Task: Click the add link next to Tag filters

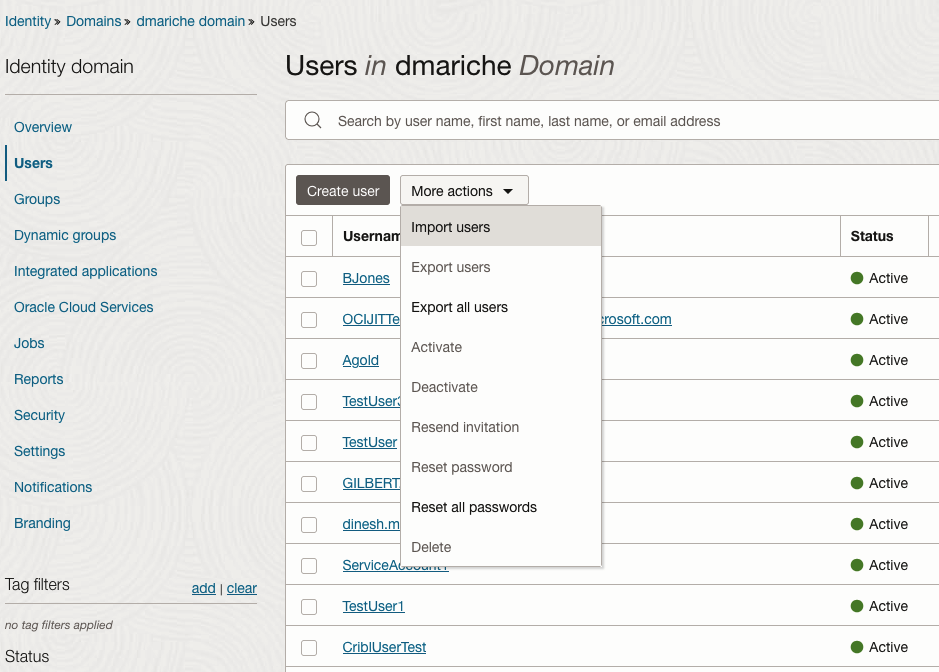Action: (x=204, y=588)
